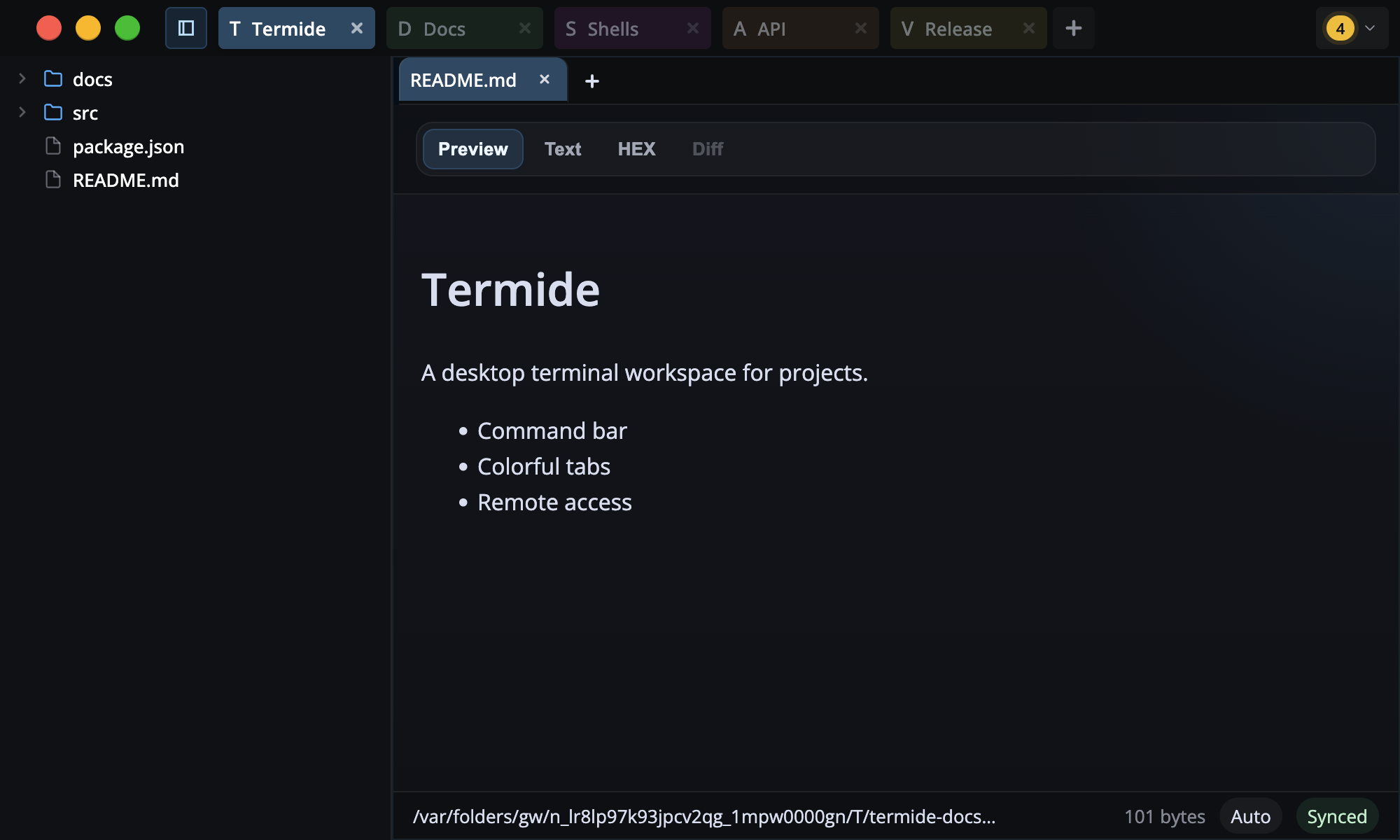The image size is (1400, 840).
Task: Select the Preview view mode
Action: (473, 149)
